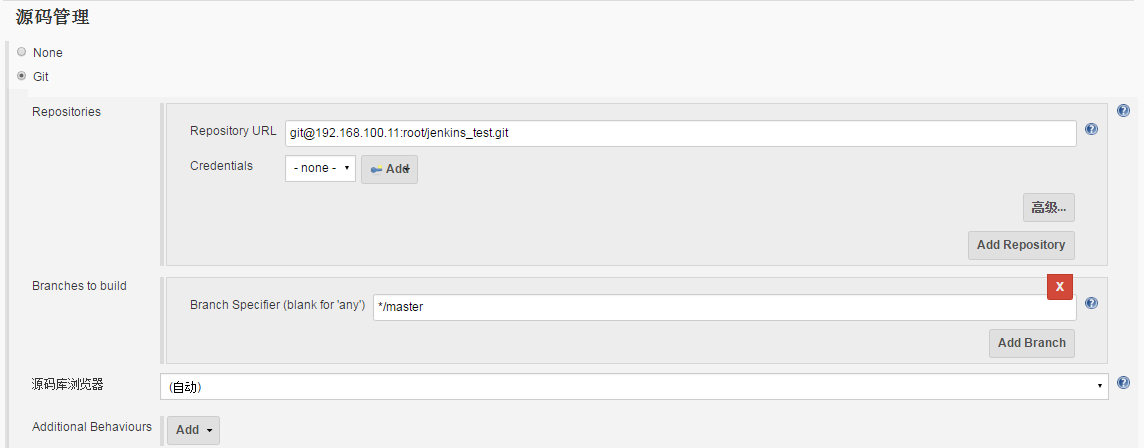Delete branch with red X button
This screenshot has height=448, width=1144.
(x=1060, y=287)
